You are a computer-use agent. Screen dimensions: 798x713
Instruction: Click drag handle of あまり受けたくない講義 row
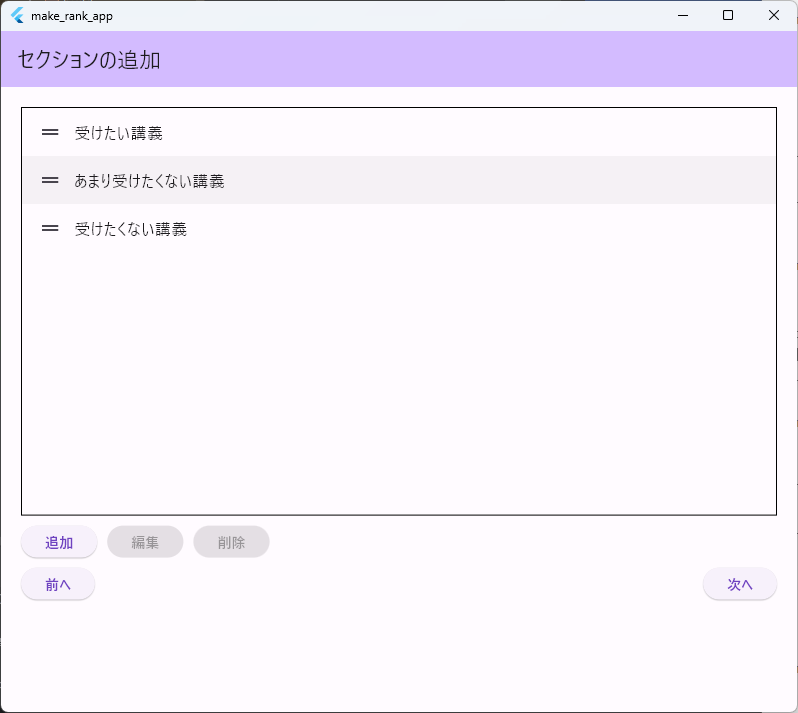point(50,180)
